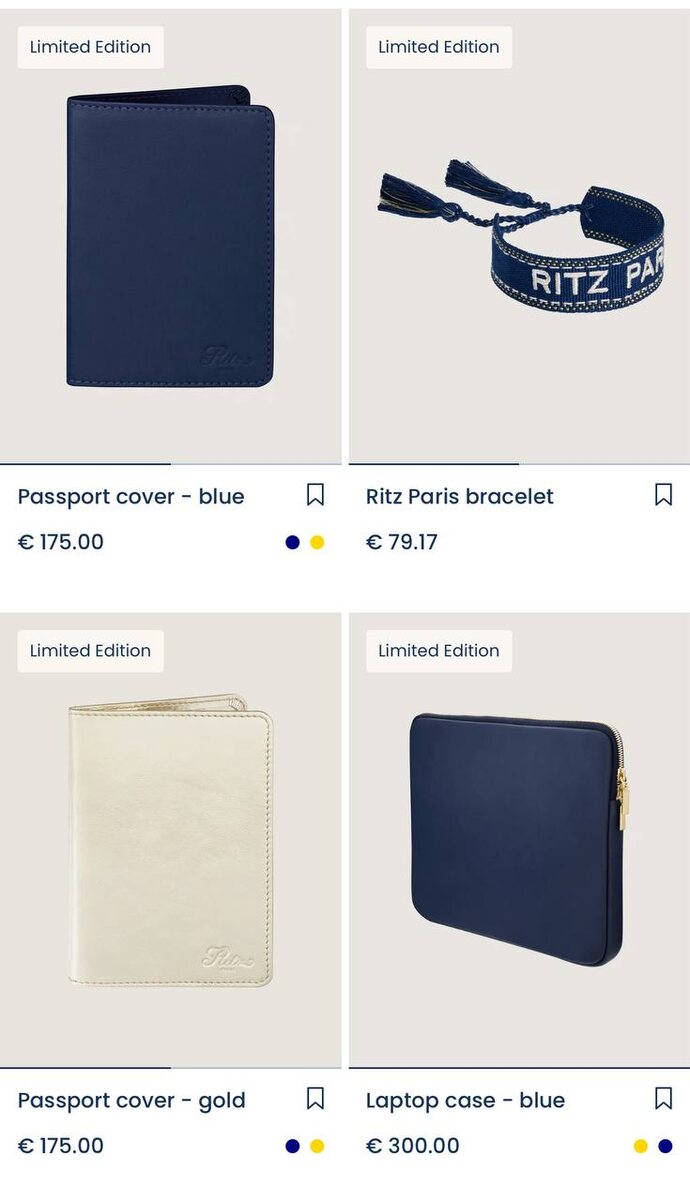
Task: Click Limited Edition badge on laptop case
Action: (x=439, y=651)
